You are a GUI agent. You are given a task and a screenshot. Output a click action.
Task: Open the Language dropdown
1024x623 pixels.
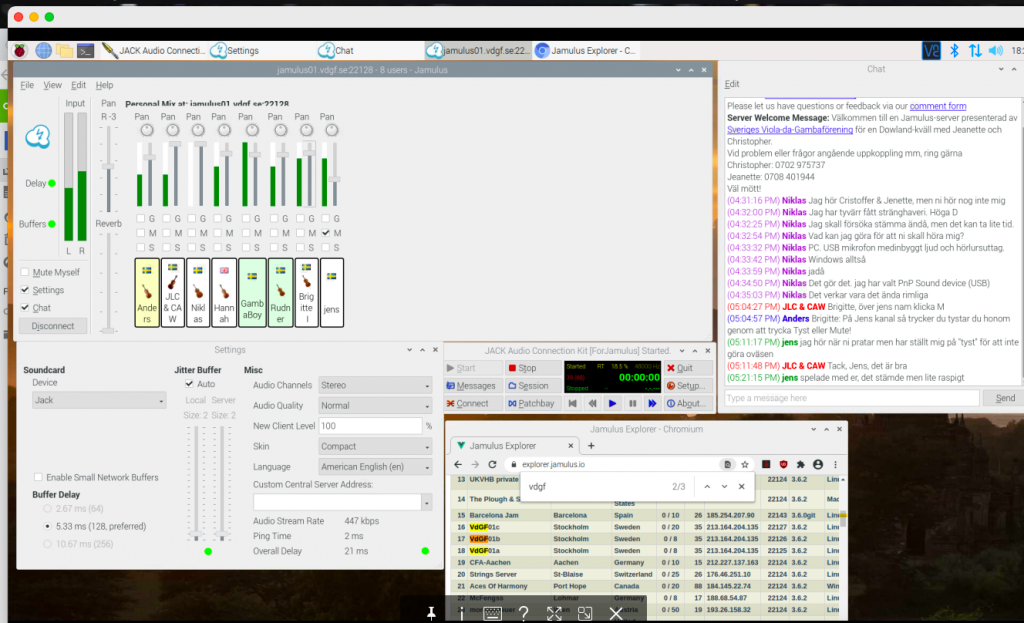tap(375, 467)
